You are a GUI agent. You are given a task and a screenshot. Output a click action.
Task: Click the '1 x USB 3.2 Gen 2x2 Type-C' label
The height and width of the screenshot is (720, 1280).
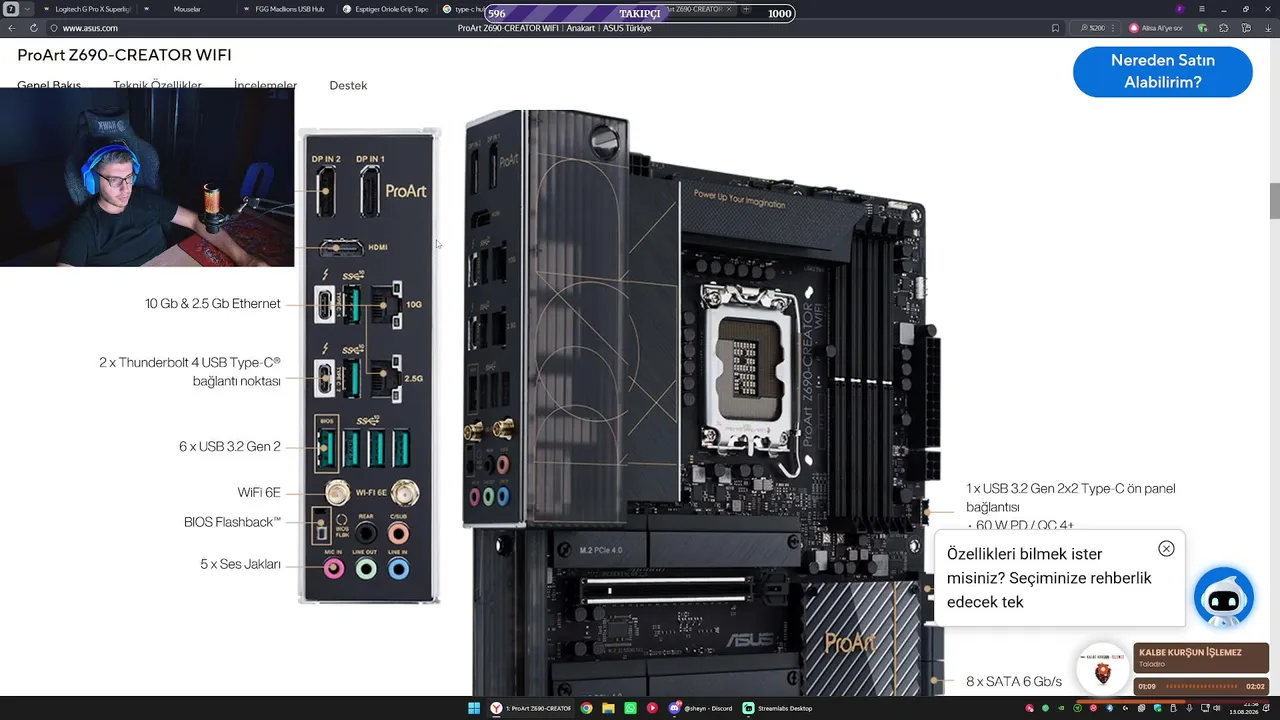[x=1071, y=498]
